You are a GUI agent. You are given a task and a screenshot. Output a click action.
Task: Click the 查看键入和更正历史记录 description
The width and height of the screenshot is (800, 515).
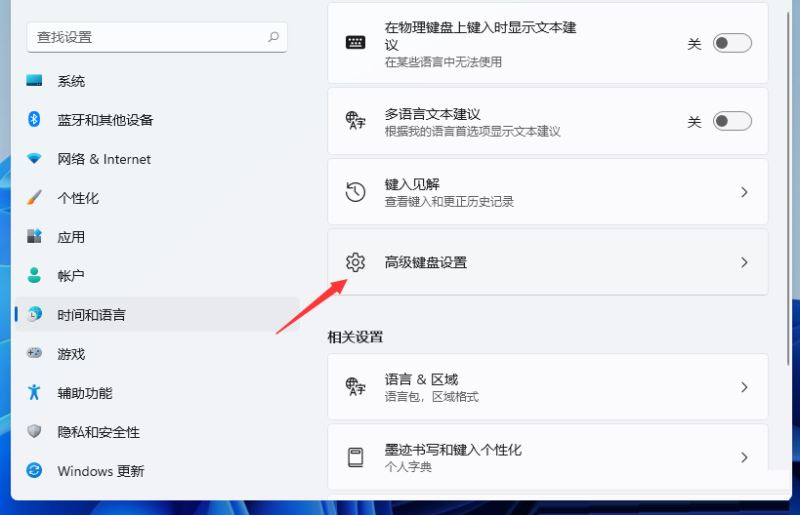(x=449, y=202)
